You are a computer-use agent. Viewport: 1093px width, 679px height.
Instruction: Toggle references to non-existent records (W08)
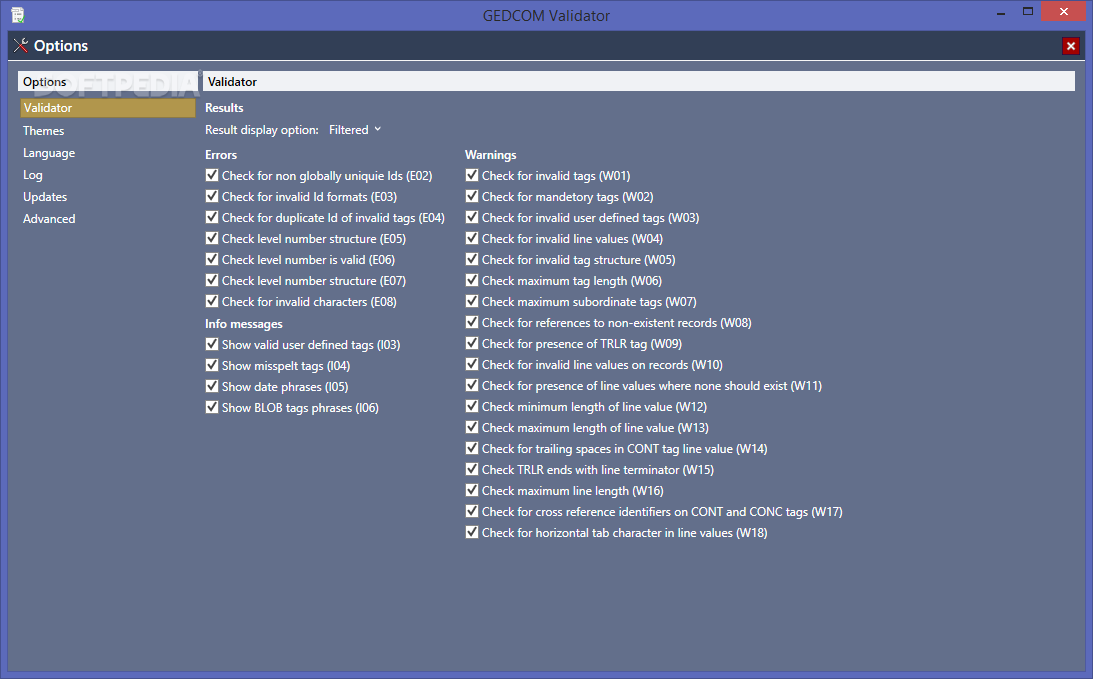[x=472, y=321]
